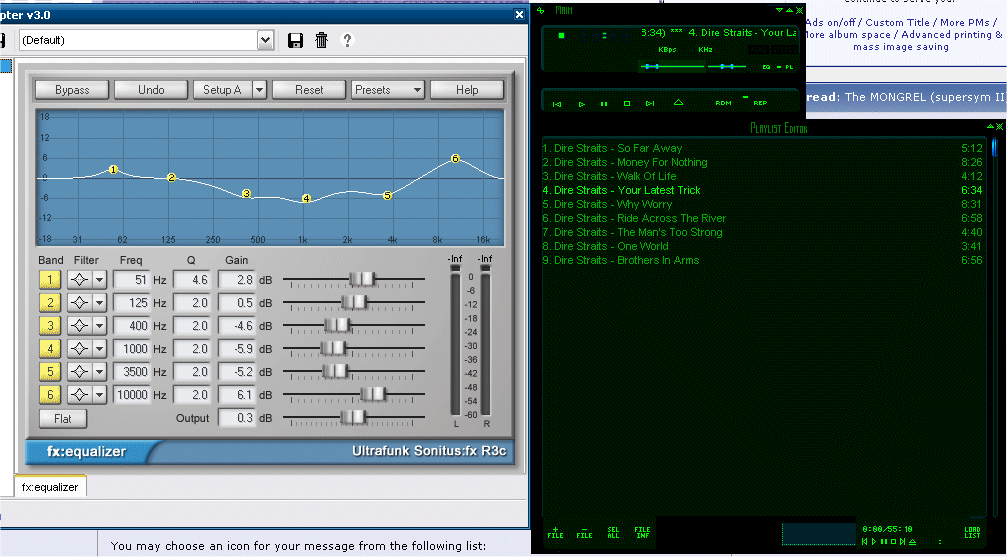This screenshot has width=1007, height=557.
Task: Switch to the fx:equalizer tab
Action: coord(50,487)
